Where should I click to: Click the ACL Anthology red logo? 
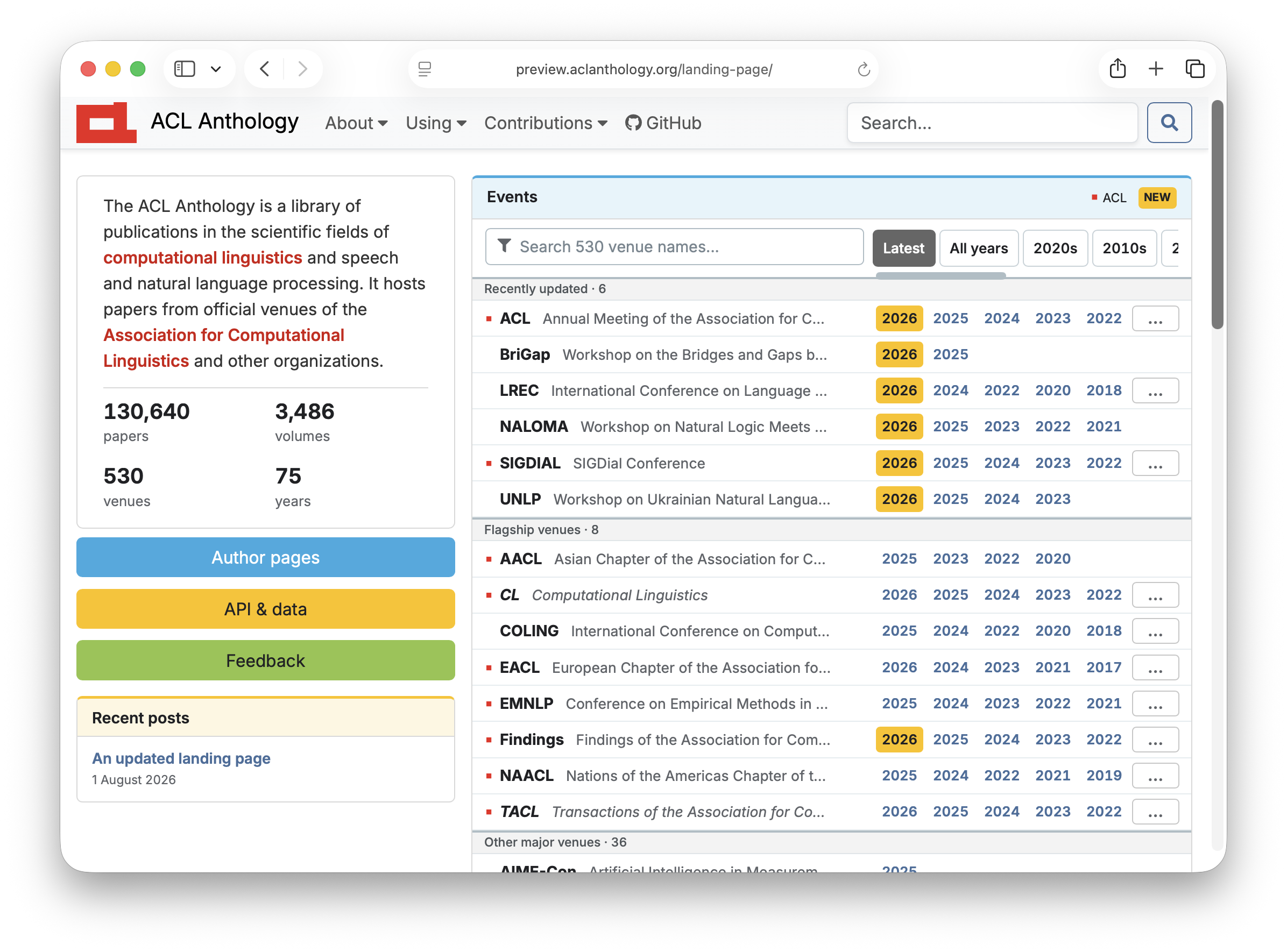pos(106,122)
